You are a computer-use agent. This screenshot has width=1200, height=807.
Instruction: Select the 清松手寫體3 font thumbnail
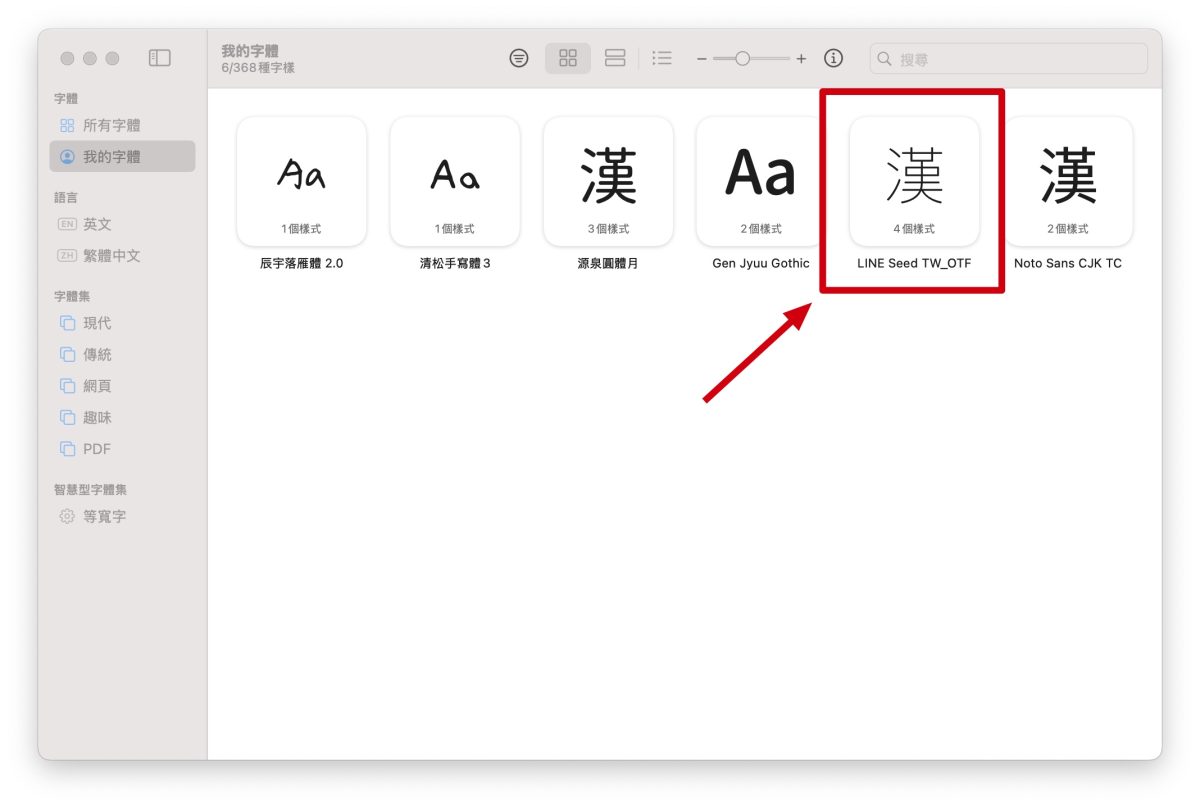[x=455, y=181]
